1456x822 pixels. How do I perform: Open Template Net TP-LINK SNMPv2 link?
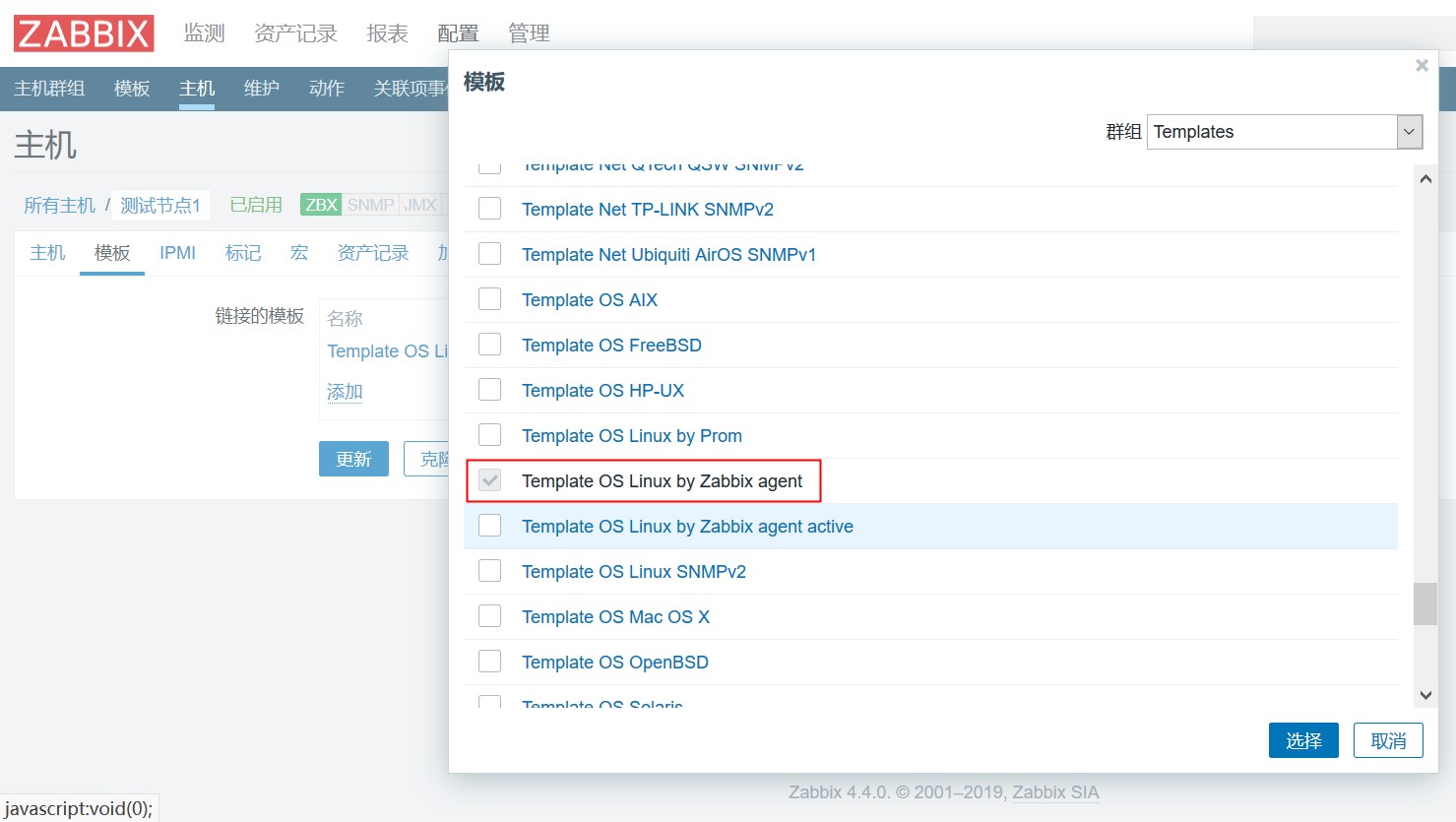648,210
